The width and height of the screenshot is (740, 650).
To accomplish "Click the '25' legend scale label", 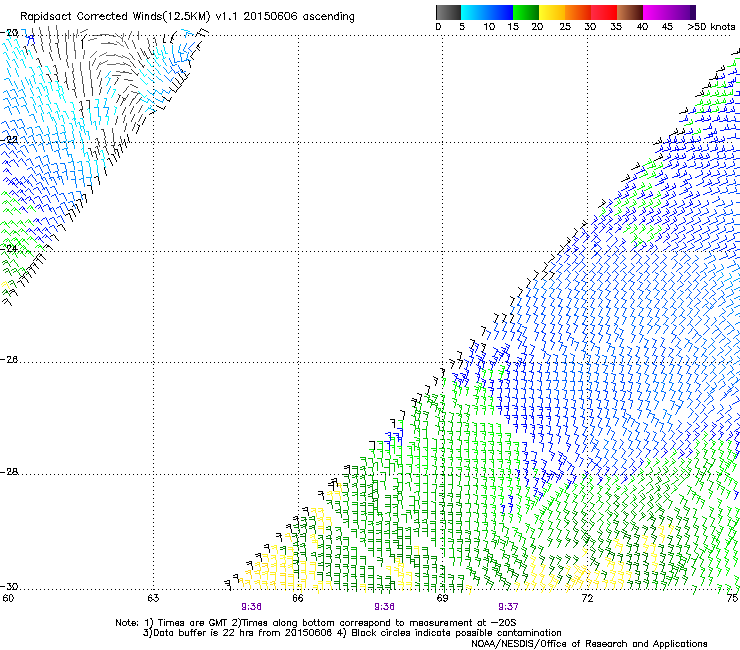I will pyautogui.click(x=565, y=27).
